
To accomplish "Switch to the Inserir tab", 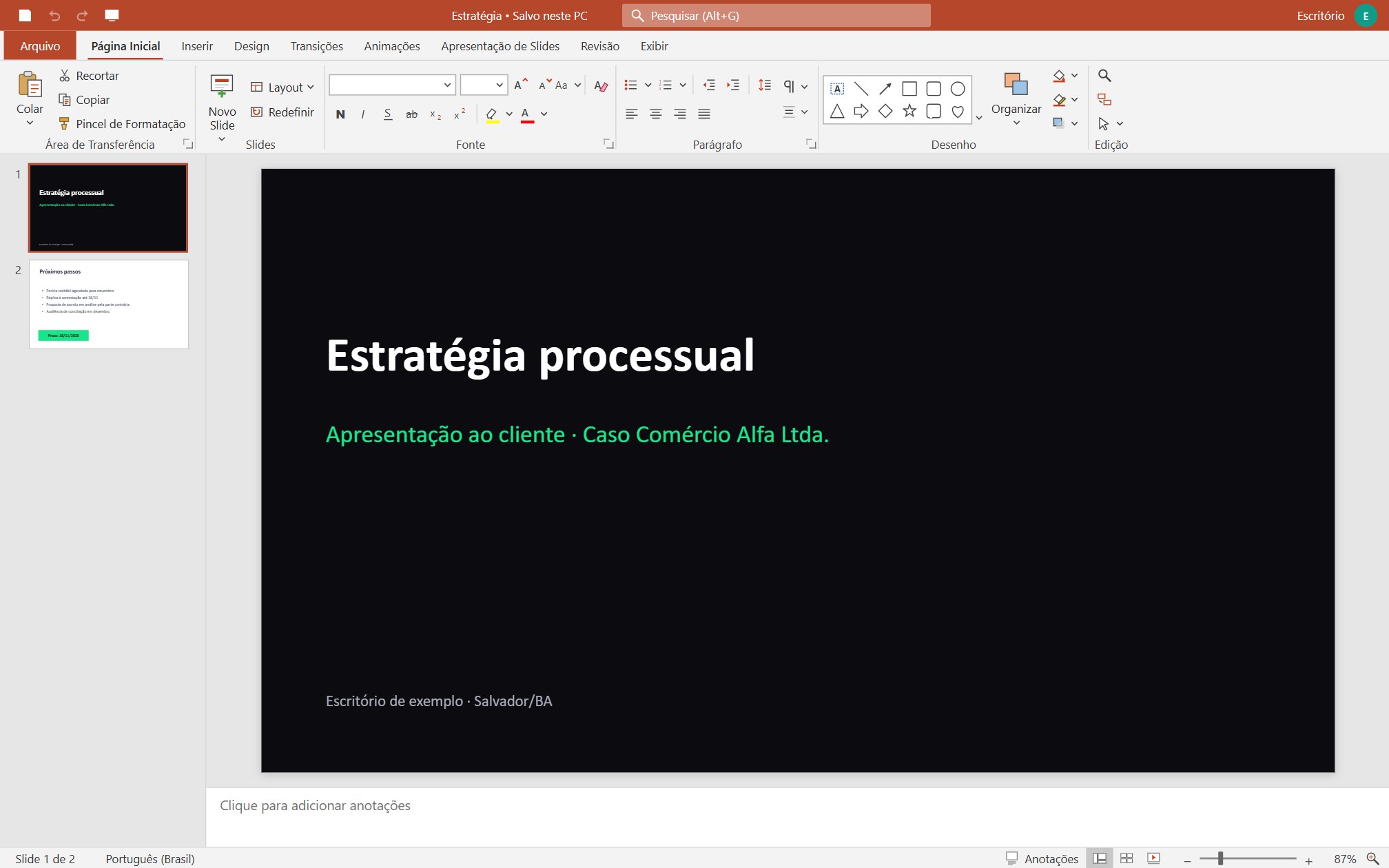I will tap(197, 46).
